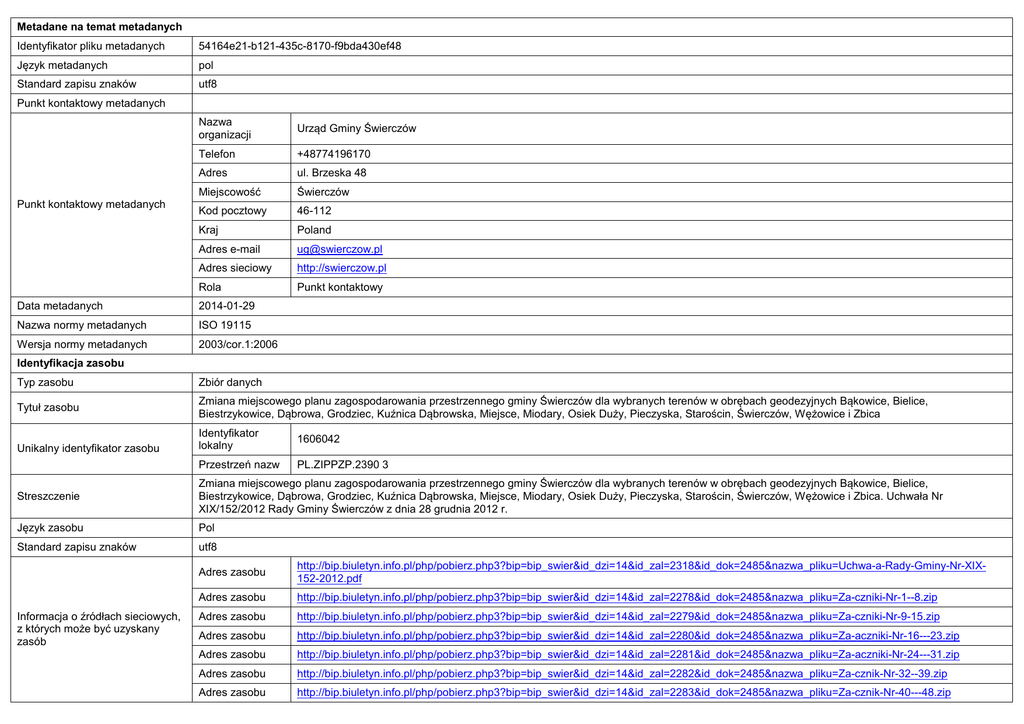Download the Za-czniki-Nr-9-15.zip file link
This screenshot has height=724, width=1024.
coord(617,616)
